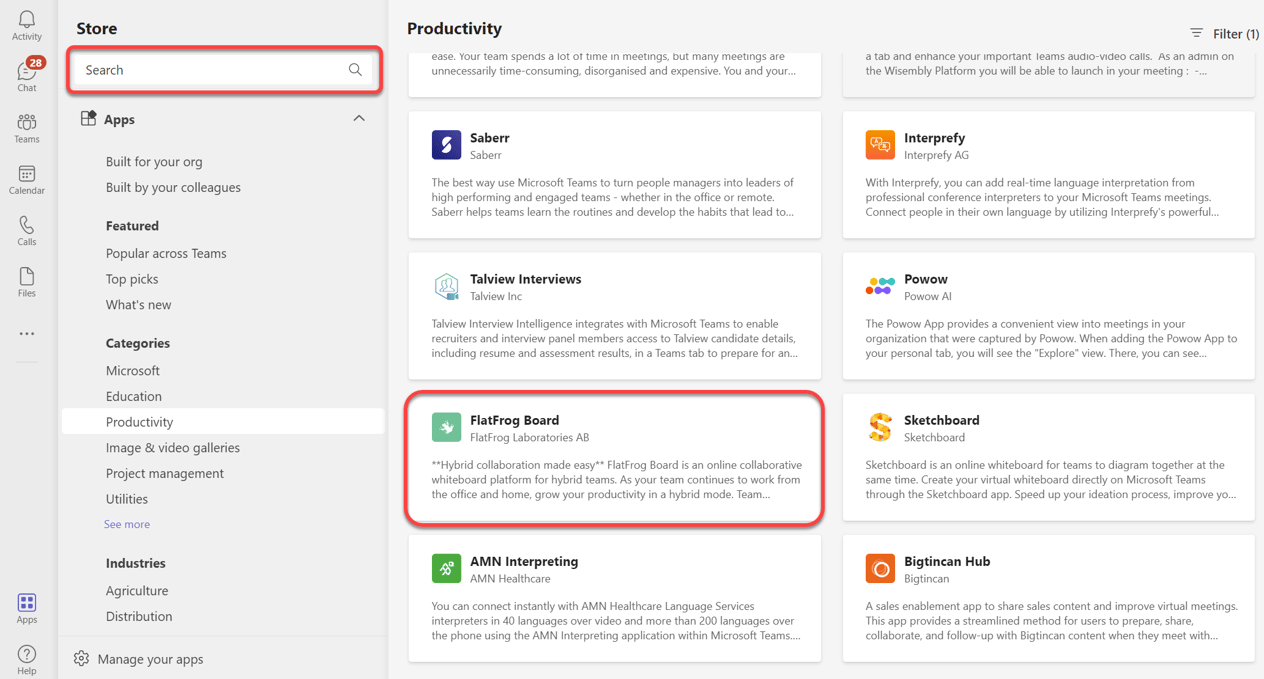Open the Sketchboard app listing
Screen dimensions: 1264x679
tap(1048, 457)
